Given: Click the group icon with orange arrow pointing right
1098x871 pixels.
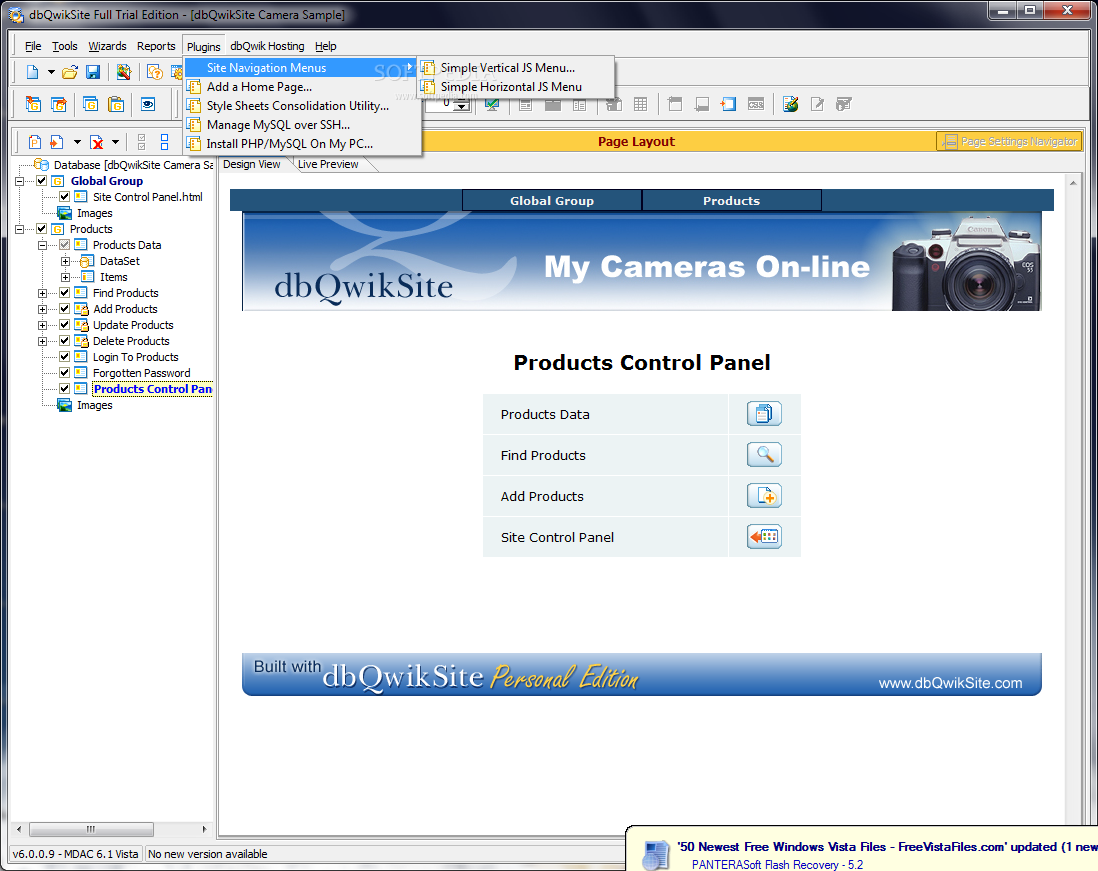Looking at the screenshot, I should [59, 104].
